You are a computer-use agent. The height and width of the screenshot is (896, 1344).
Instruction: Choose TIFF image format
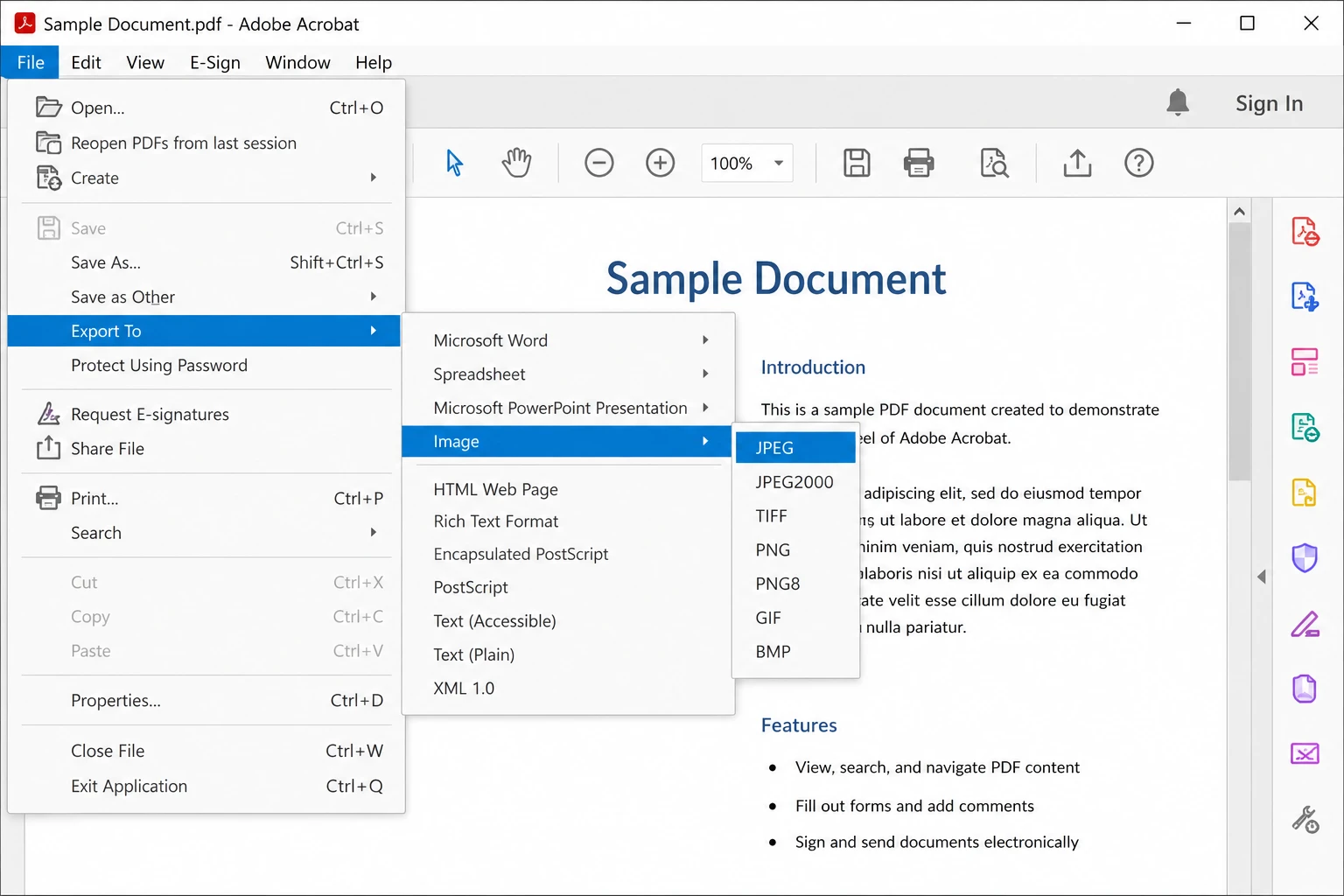[795, 516]
